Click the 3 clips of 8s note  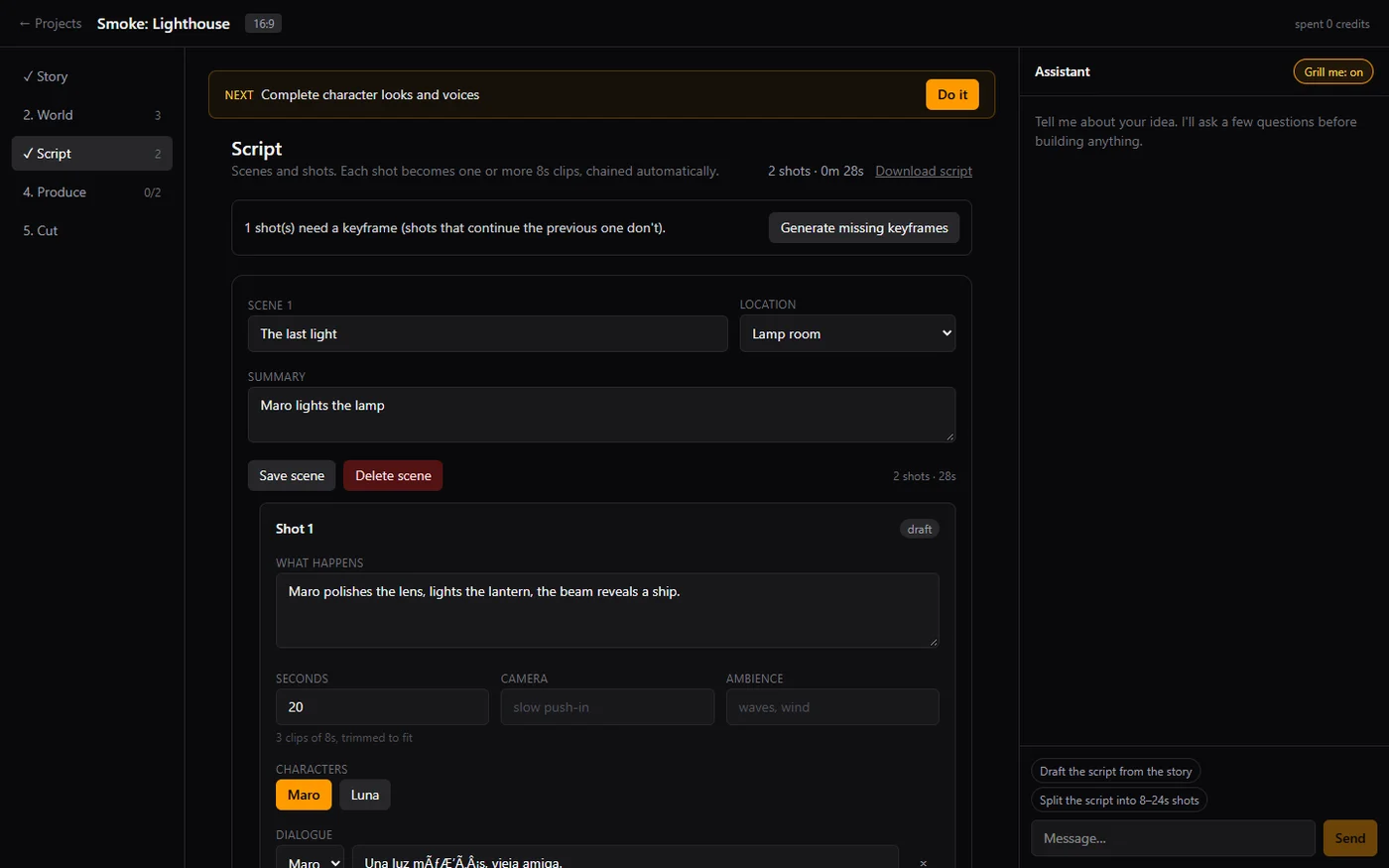[x=344, y=738]
